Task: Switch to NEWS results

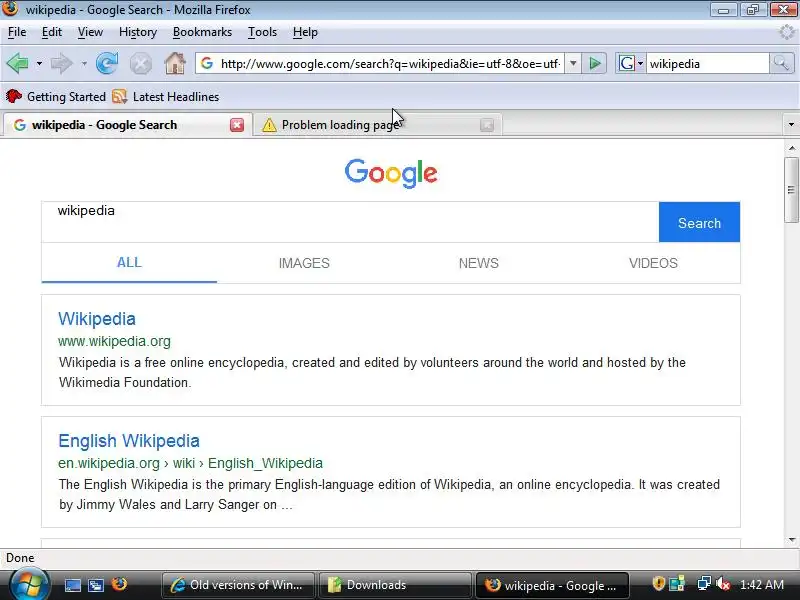Action: (x=479, y=263)
